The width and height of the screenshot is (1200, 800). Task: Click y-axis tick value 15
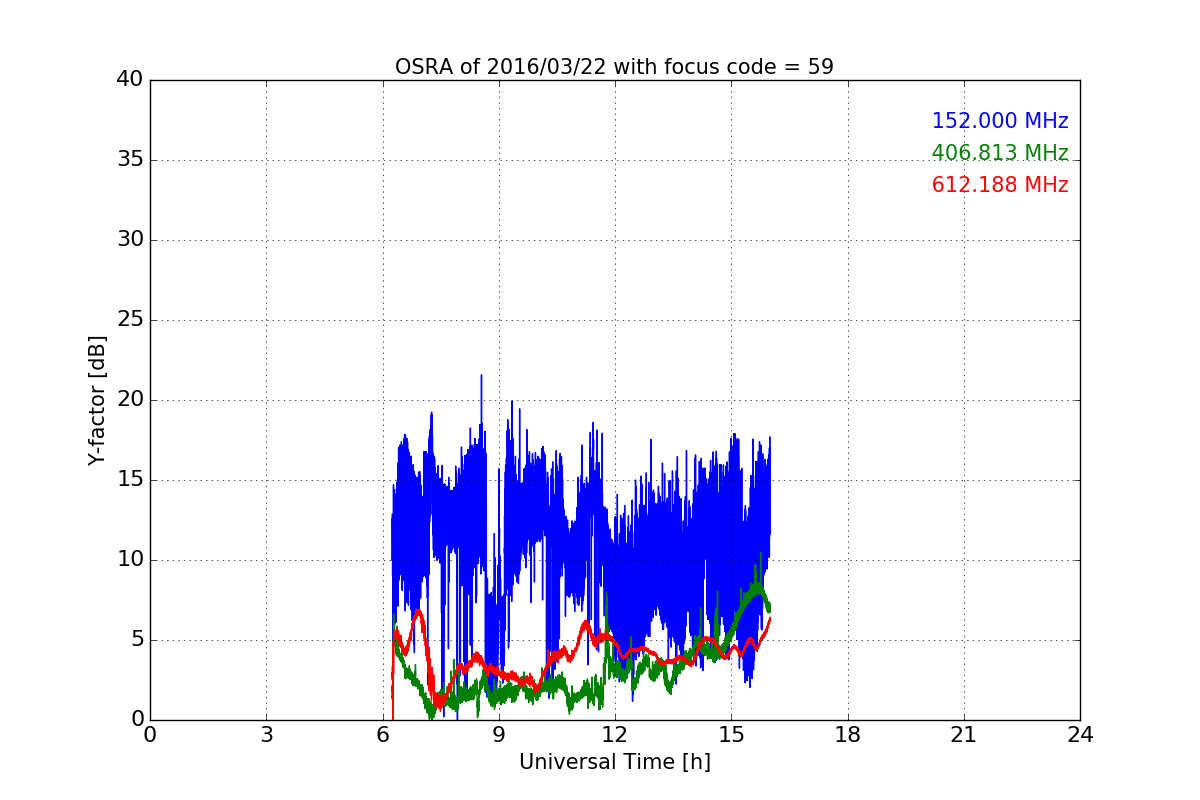130,480
